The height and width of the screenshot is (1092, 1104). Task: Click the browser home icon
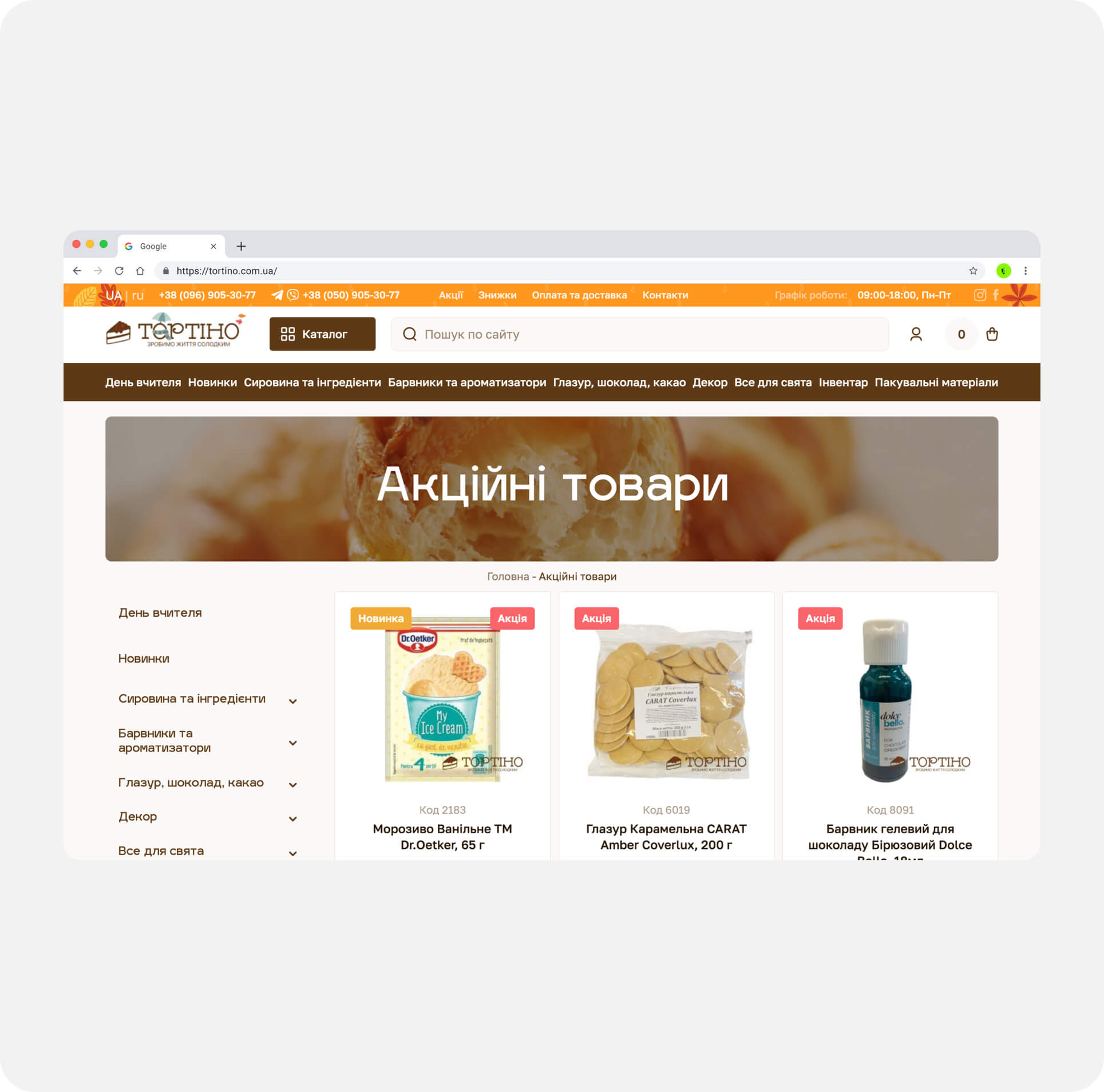point(140,271)
